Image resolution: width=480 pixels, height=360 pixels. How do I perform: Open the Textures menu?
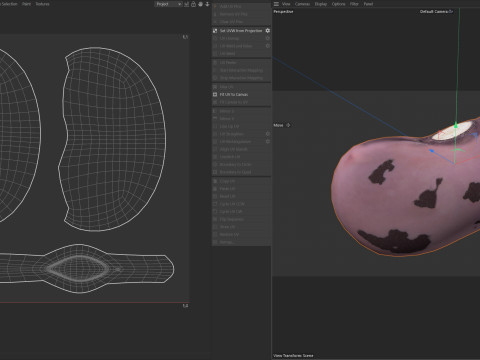click(x=42, y=4)
